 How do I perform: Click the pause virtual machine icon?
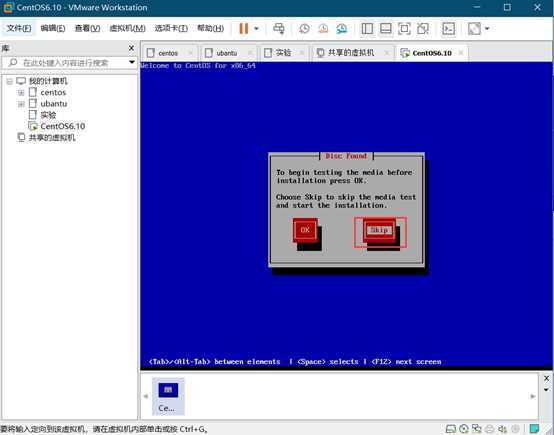[244, 28]
